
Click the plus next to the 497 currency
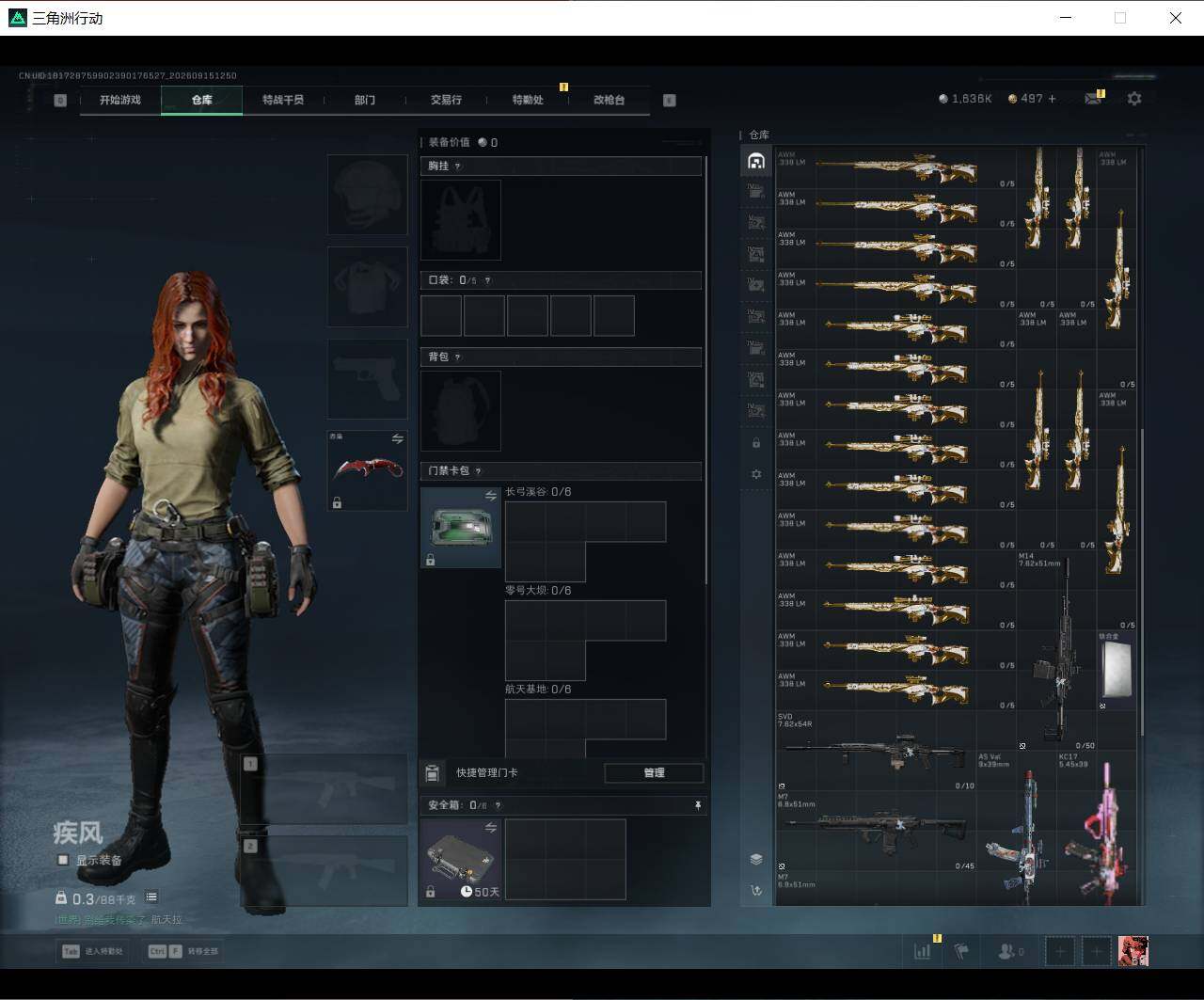(1052, 99)
